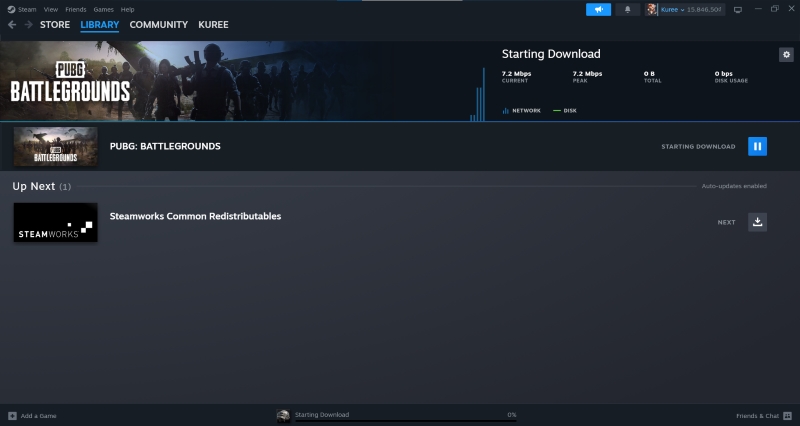800x426 pixels.
Task: Download Steamworks Common Redistributables now
Action: [757, 222]
